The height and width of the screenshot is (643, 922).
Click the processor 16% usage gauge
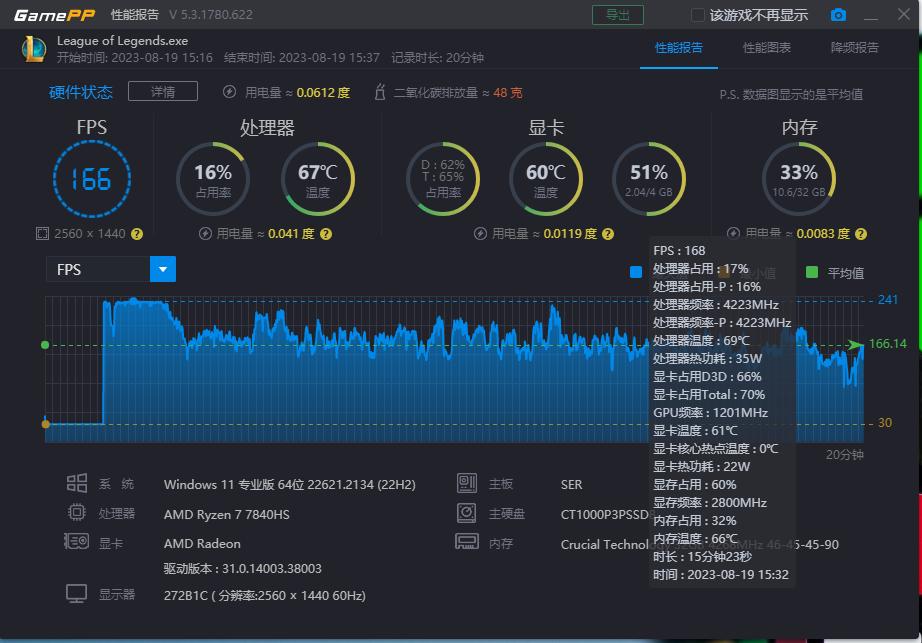[213, 179]
